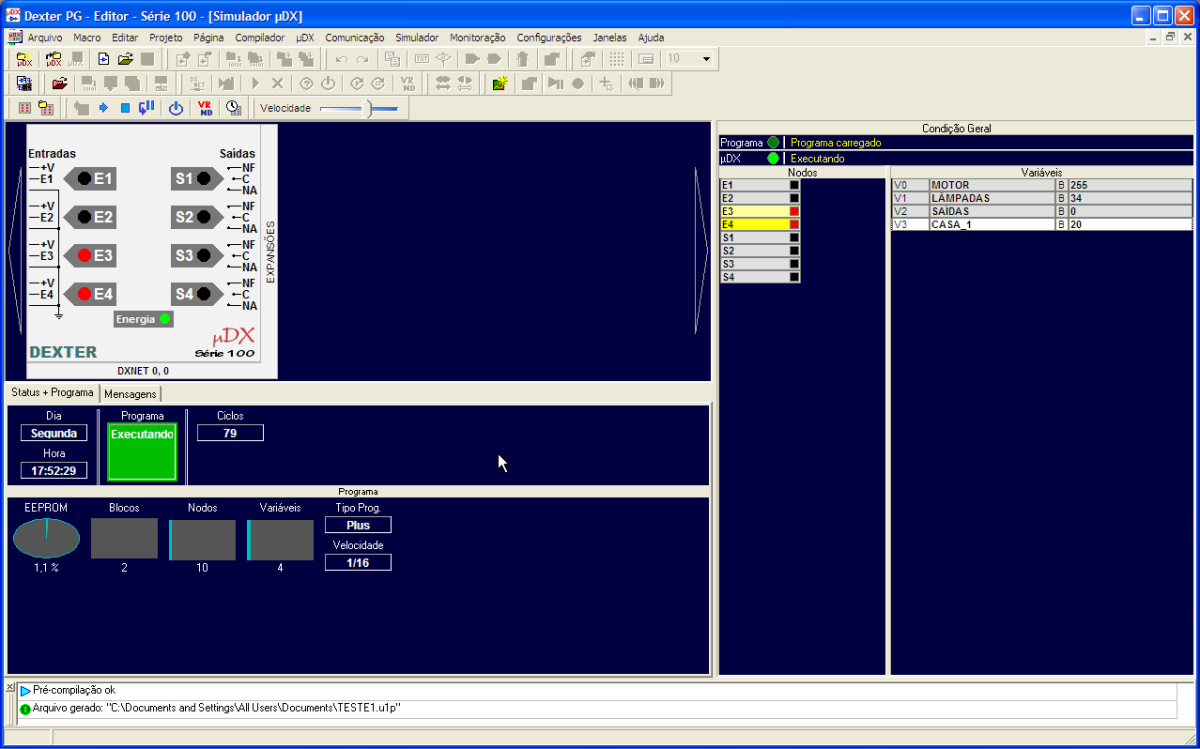
Task: Click the red open folder icon
Action: pyautogui.click(x=59, y=83)
